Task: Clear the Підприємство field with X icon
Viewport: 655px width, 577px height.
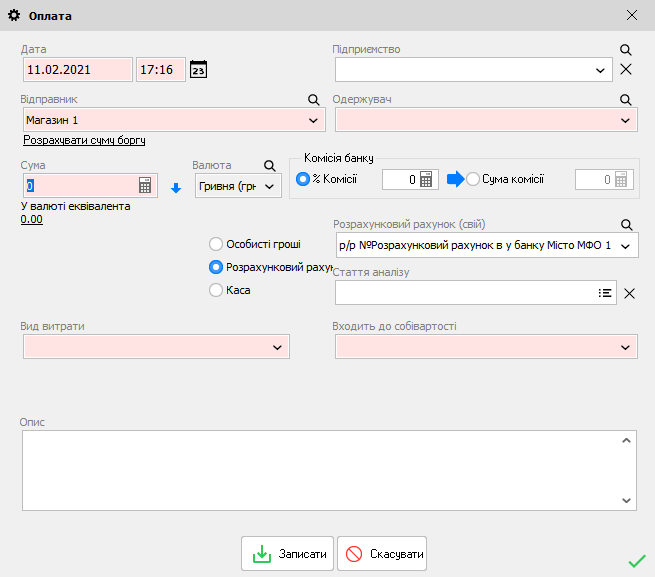Action: tap(626, 69)
